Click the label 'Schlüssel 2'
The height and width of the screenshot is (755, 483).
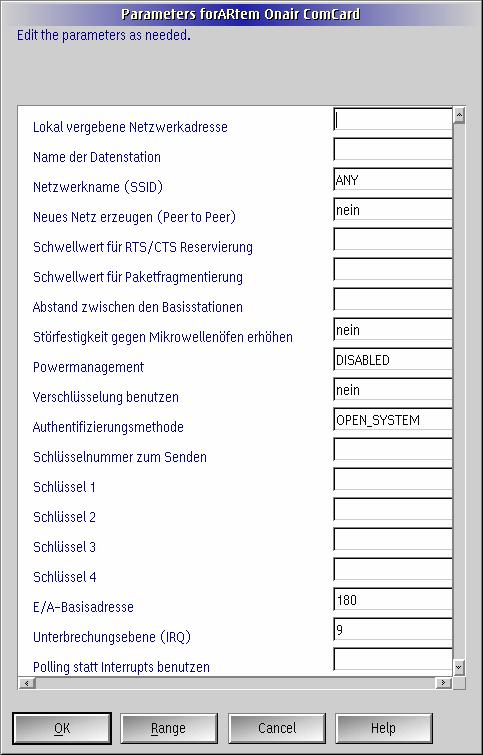coord(64,517)
